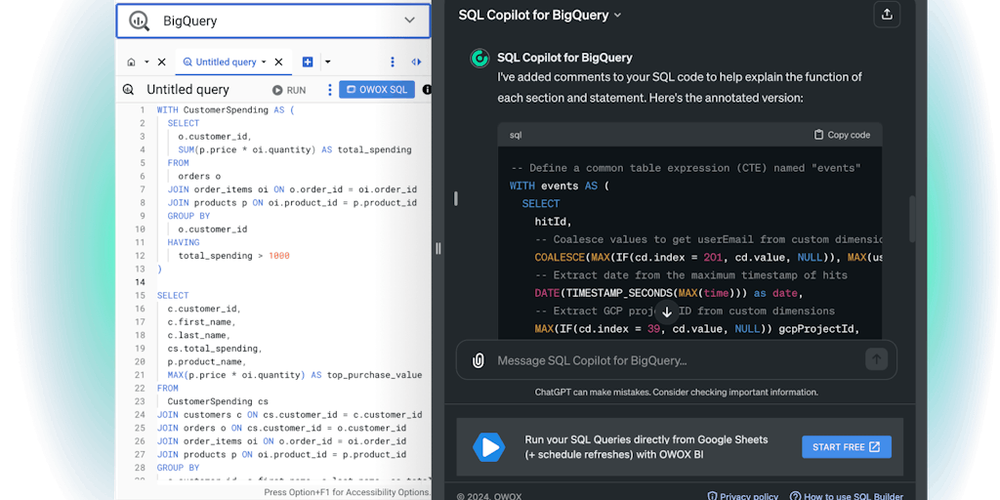
Task: Click 'cs.total_spending,' on line 19
Action: point(215,349)
